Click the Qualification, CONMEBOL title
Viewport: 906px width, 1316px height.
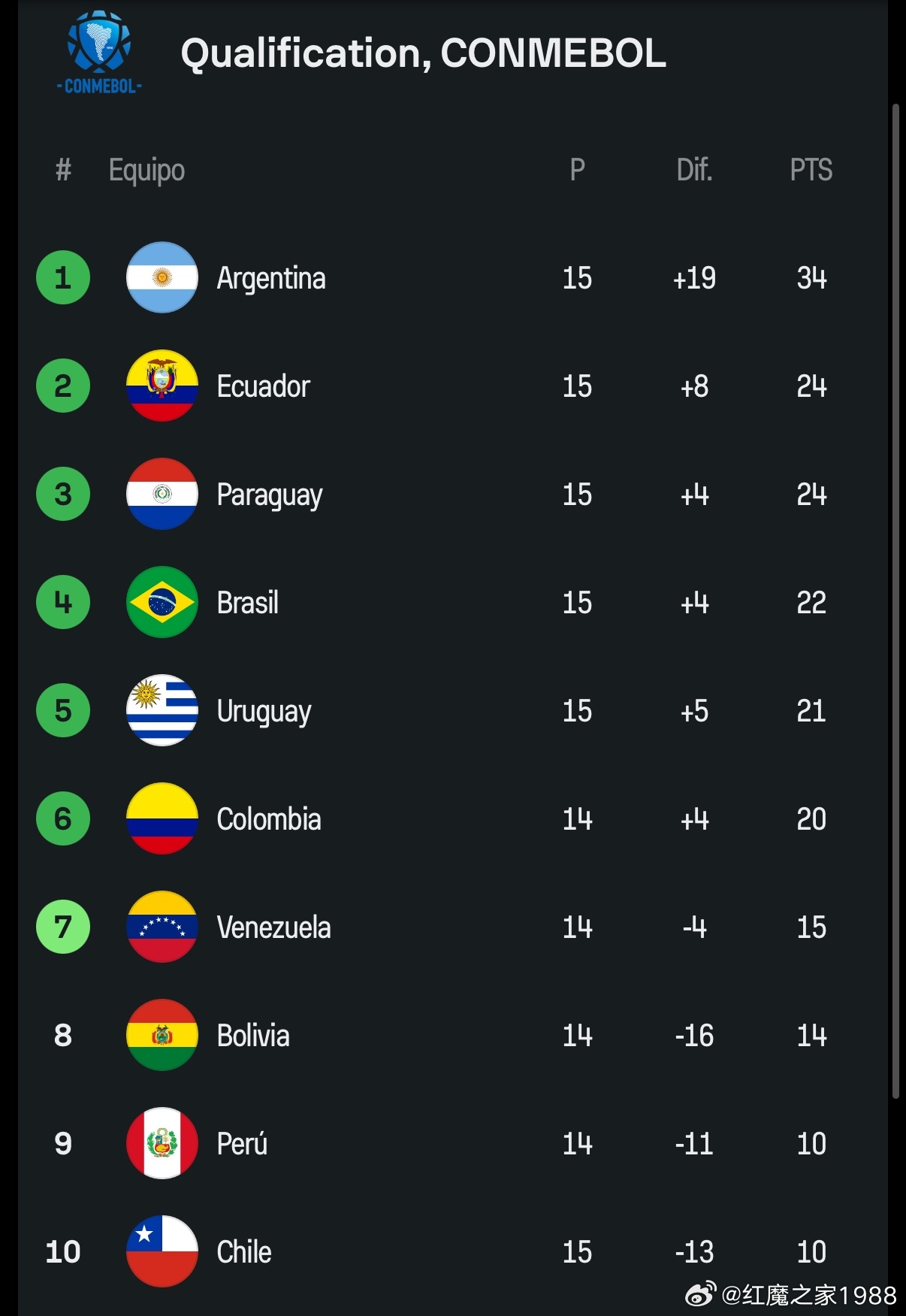tap(423, 53)
